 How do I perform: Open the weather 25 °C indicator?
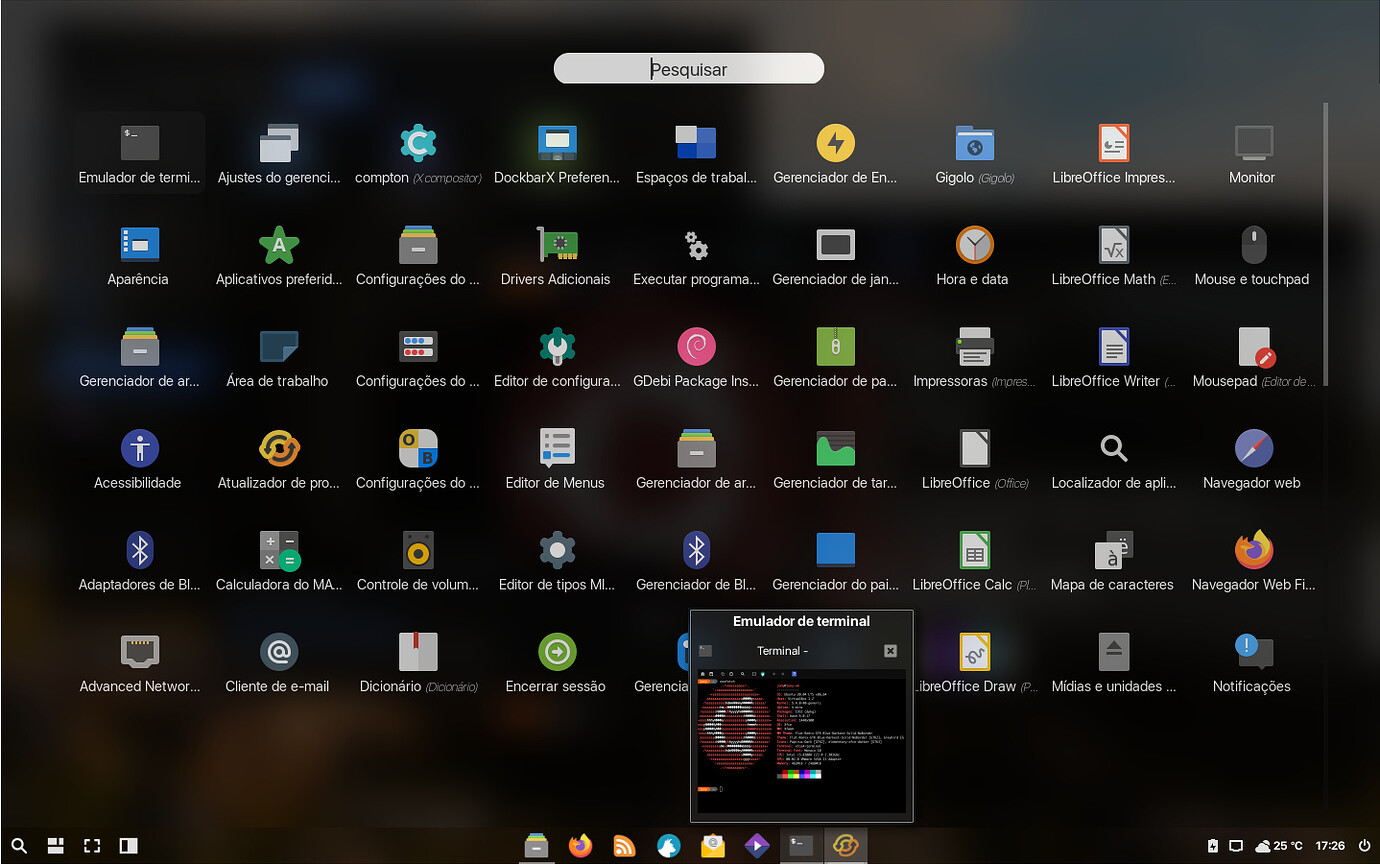point(1278,846)
